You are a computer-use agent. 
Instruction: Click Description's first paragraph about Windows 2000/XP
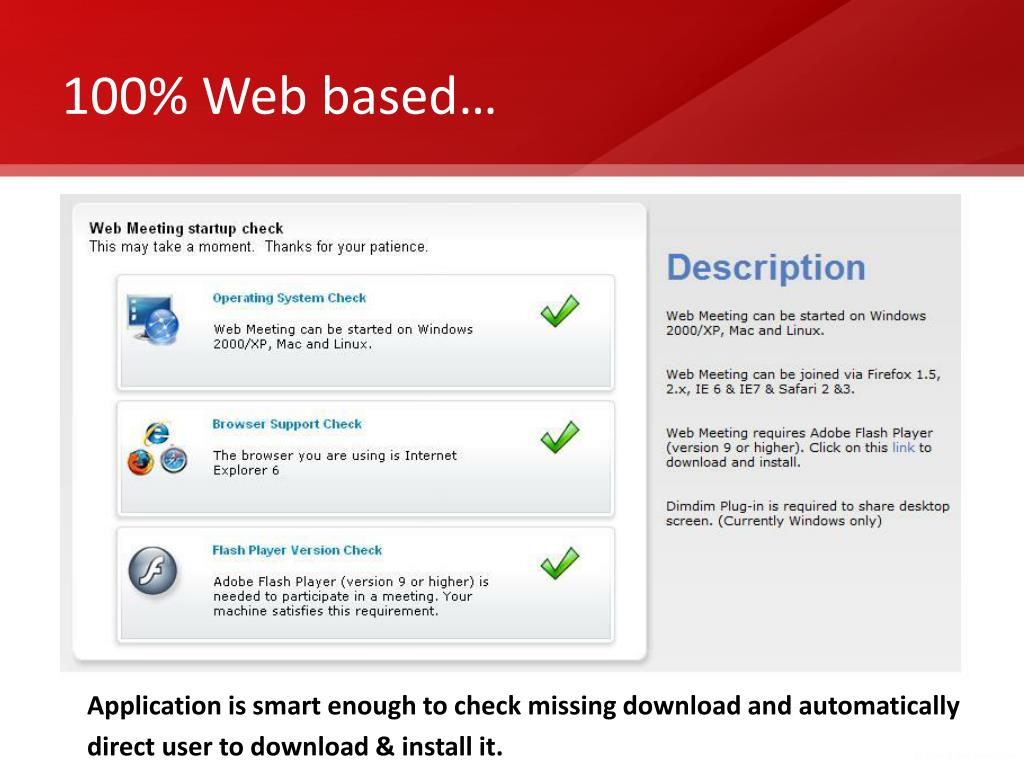click(796, 323)
